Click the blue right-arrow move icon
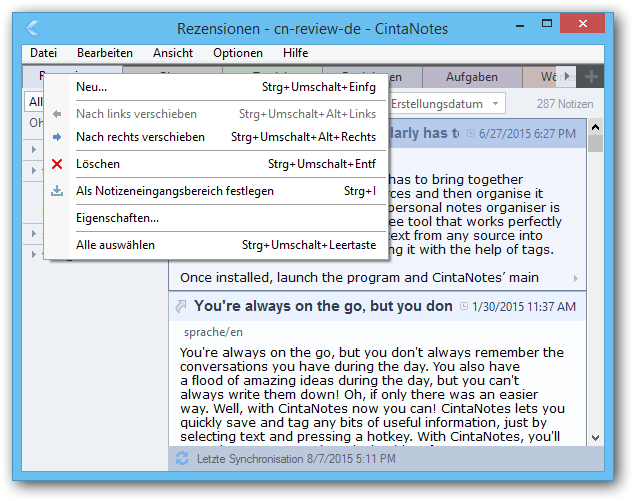The height and width of the screenshot is (501, 634). coord(57,137)
